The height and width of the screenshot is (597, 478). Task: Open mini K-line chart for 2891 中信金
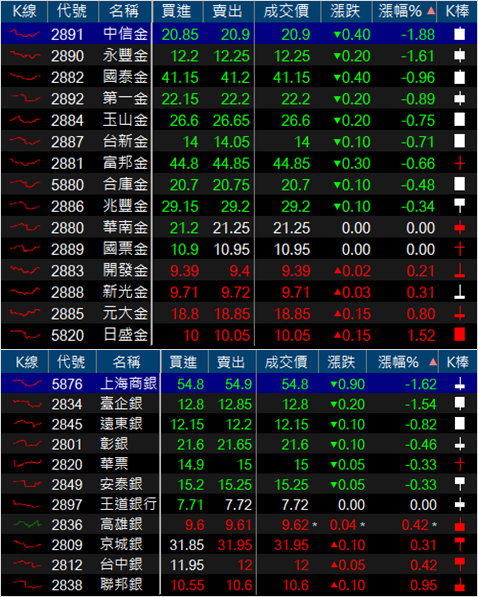click(x=25, y=34)
